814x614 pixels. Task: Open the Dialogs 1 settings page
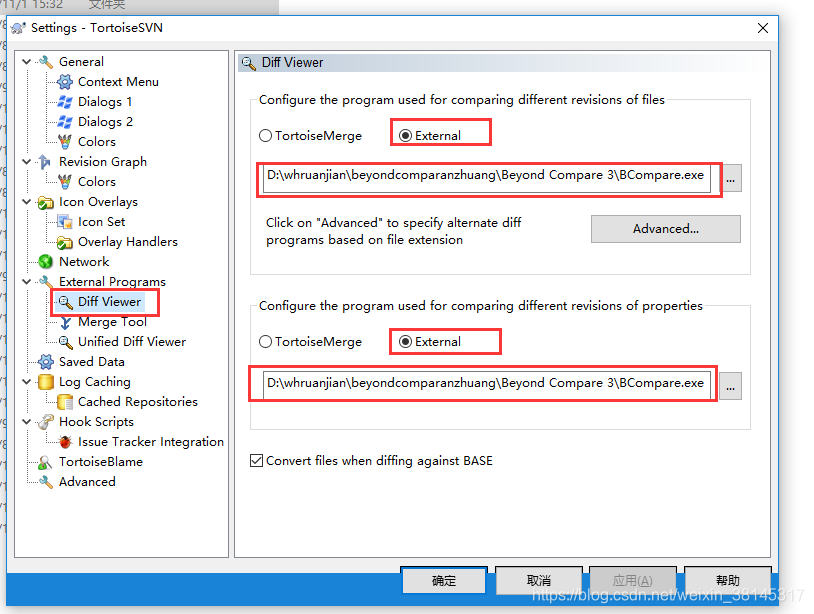coord(105,102)
